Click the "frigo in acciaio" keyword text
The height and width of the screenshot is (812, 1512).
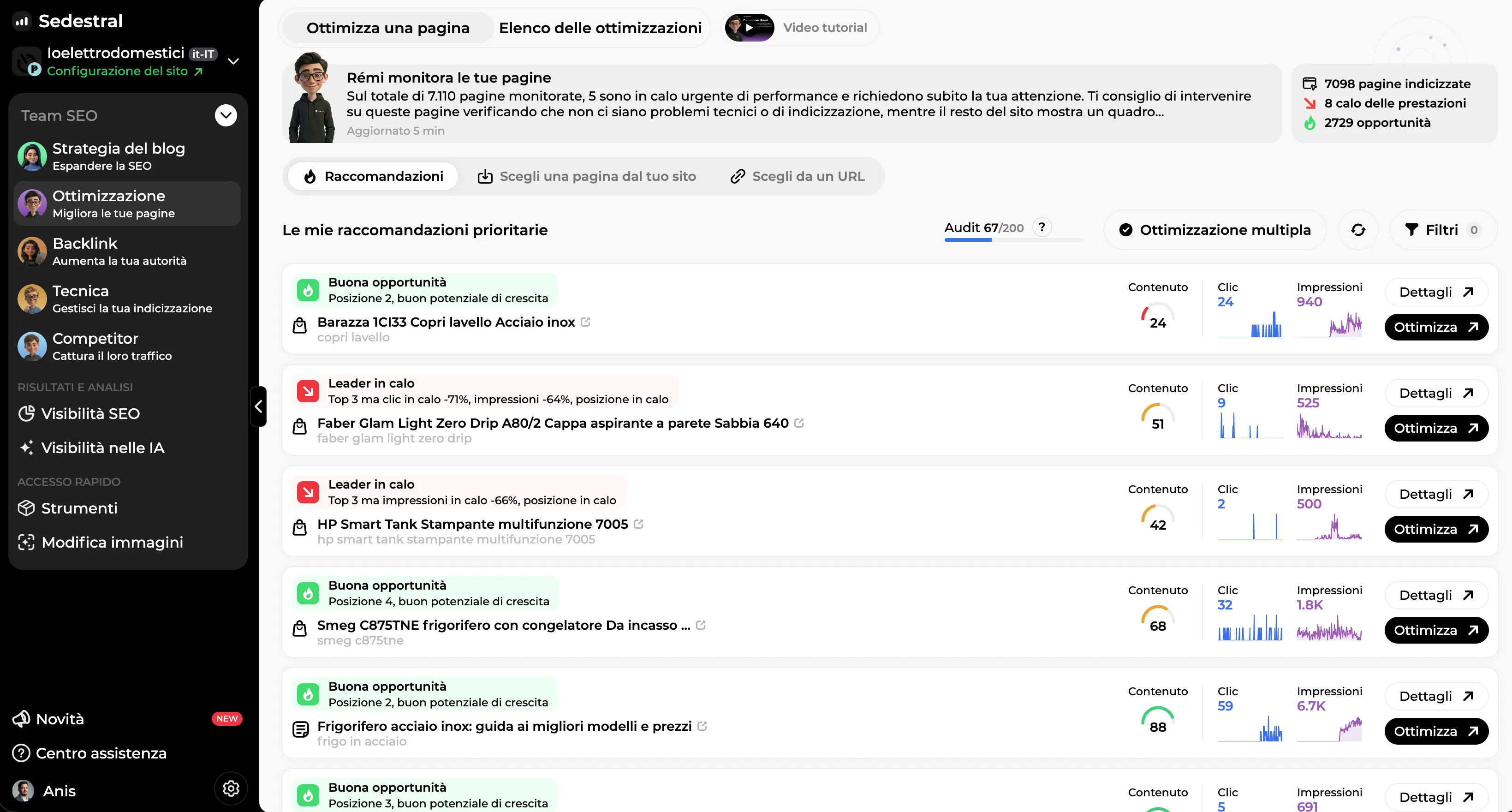pyautogui.click(x=362, y=741)
